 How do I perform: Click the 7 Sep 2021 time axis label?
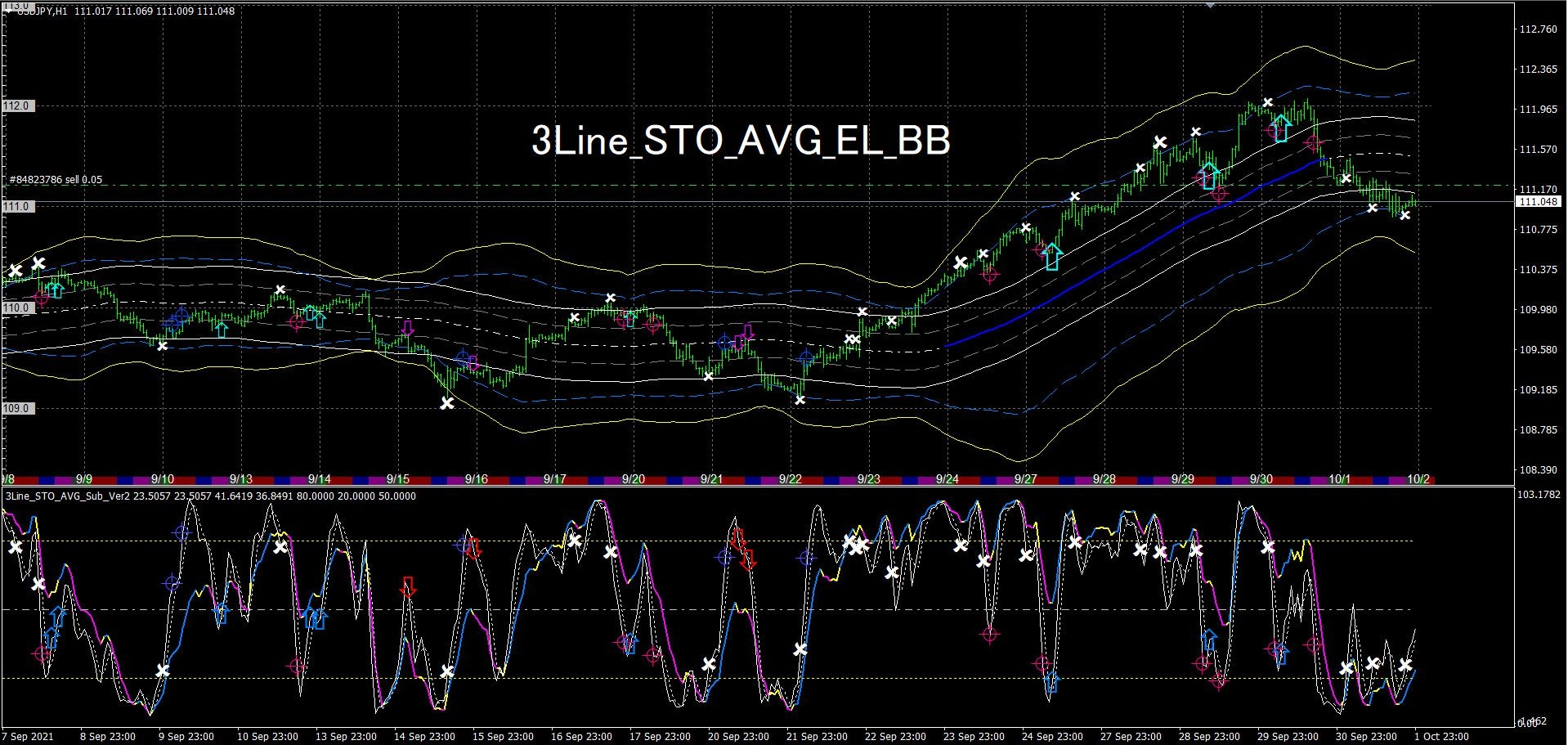29,736
